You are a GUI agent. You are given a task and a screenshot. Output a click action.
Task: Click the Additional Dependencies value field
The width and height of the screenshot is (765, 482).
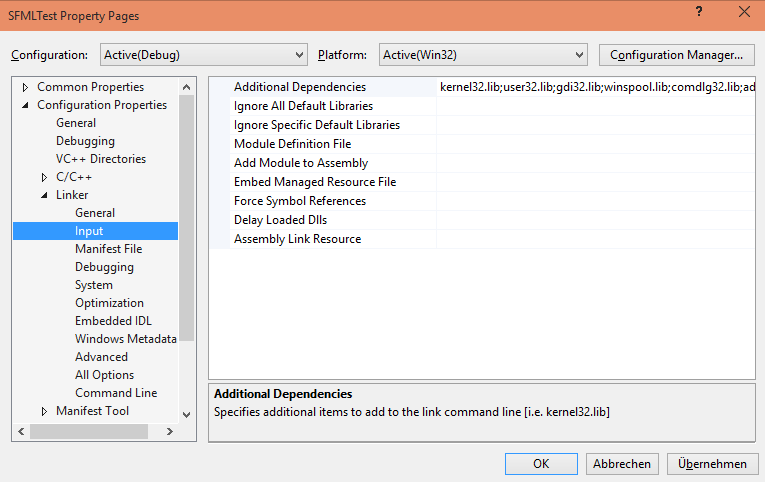coord(595,87)
